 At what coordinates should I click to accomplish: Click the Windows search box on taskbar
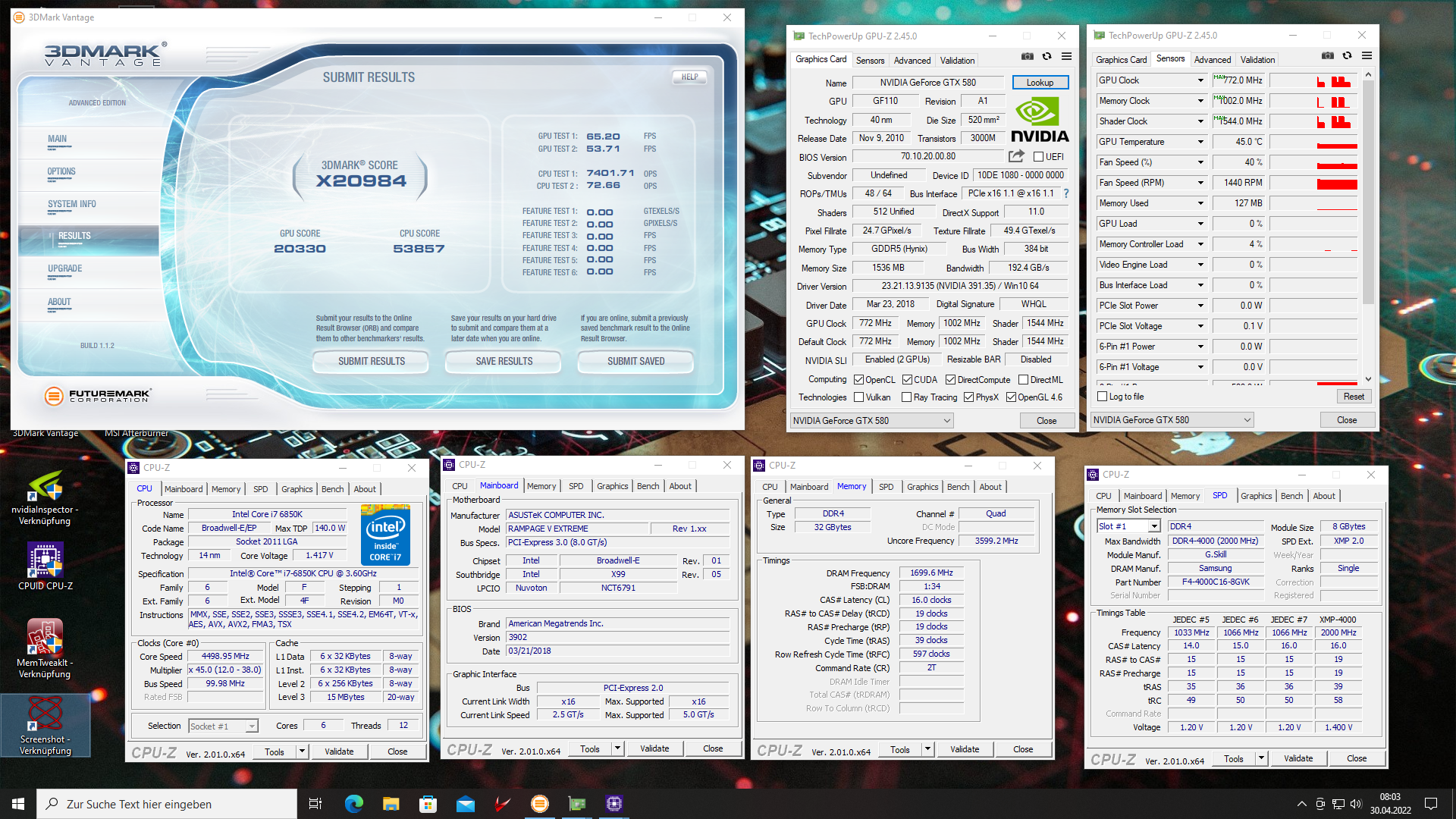point(167,804)
